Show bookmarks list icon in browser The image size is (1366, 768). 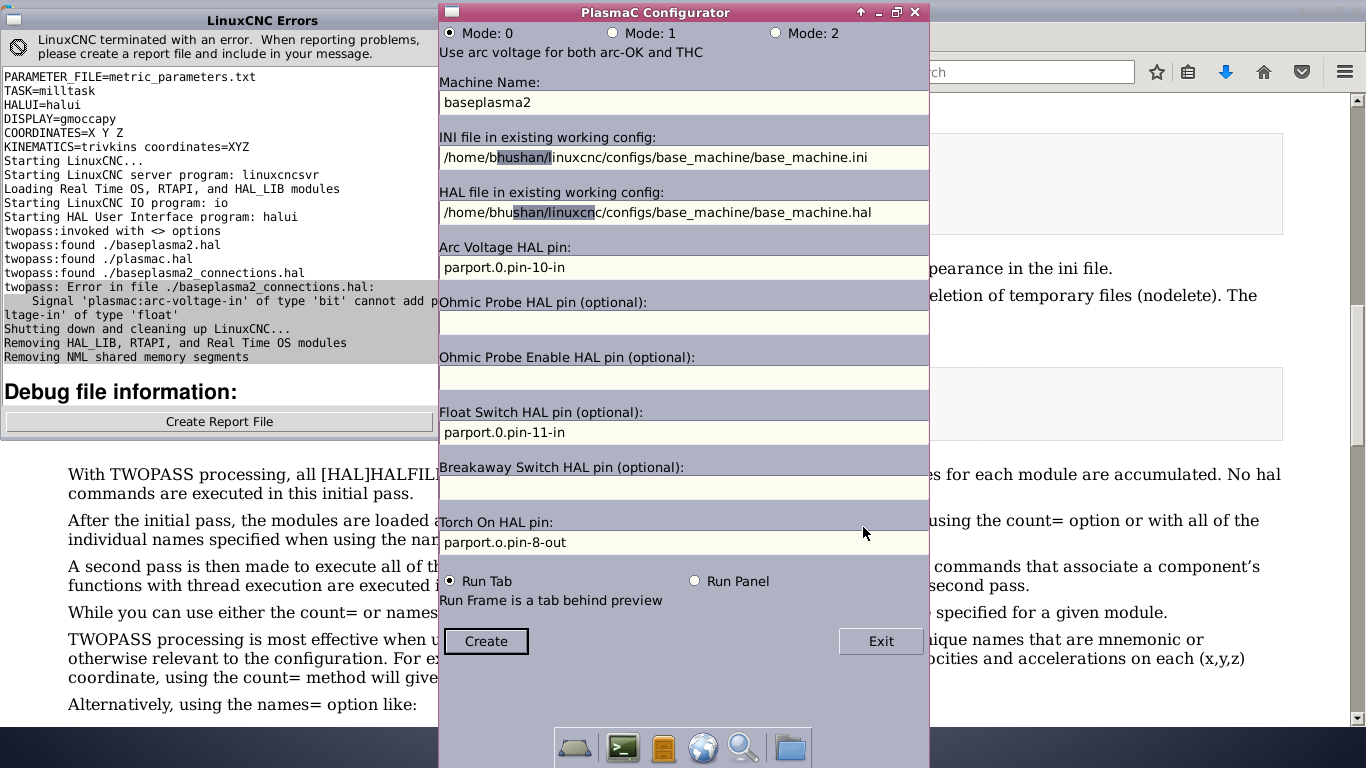[1188, 72]
